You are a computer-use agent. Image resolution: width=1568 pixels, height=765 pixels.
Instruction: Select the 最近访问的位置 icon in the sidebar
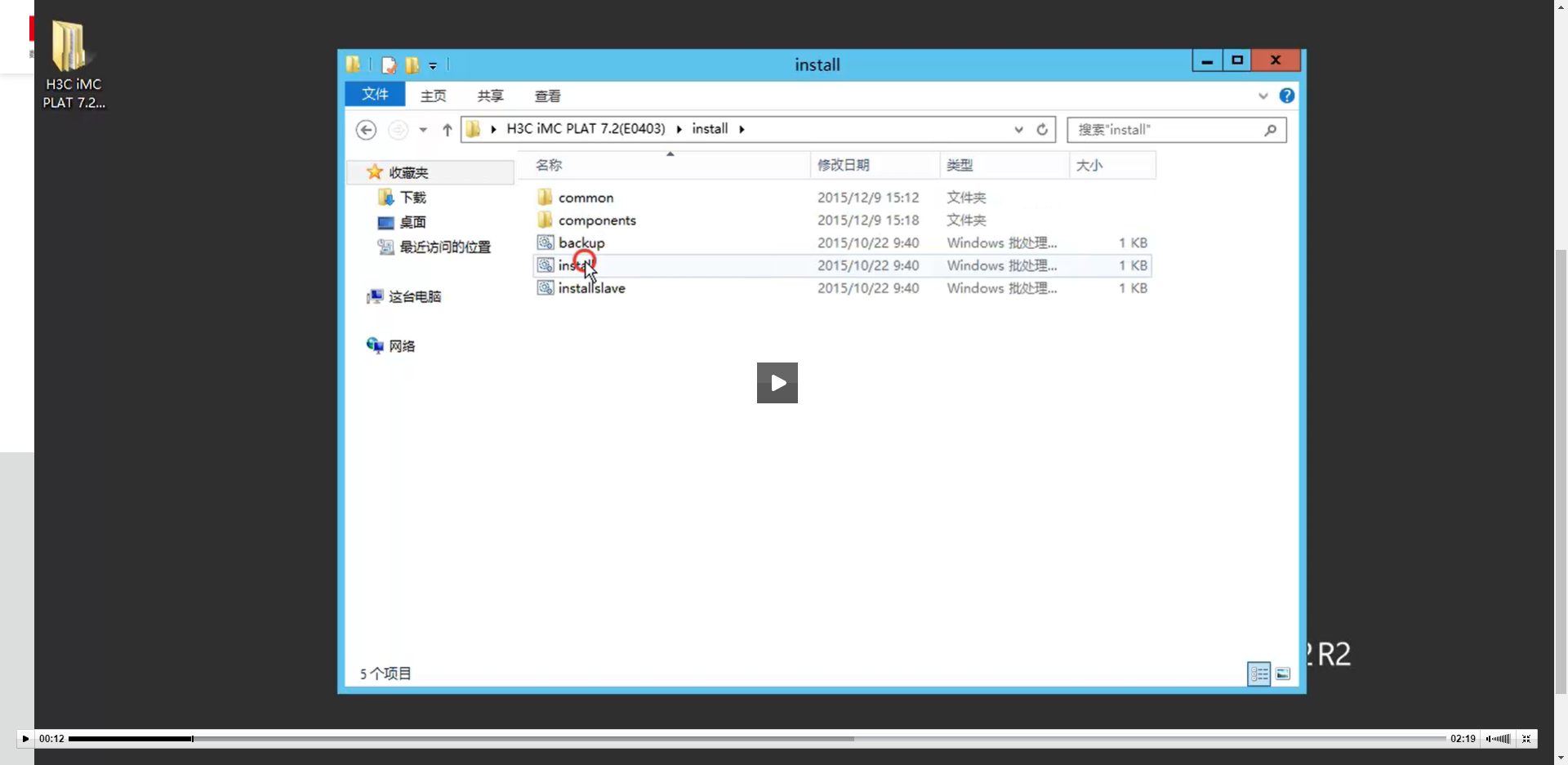click(385, 247)
